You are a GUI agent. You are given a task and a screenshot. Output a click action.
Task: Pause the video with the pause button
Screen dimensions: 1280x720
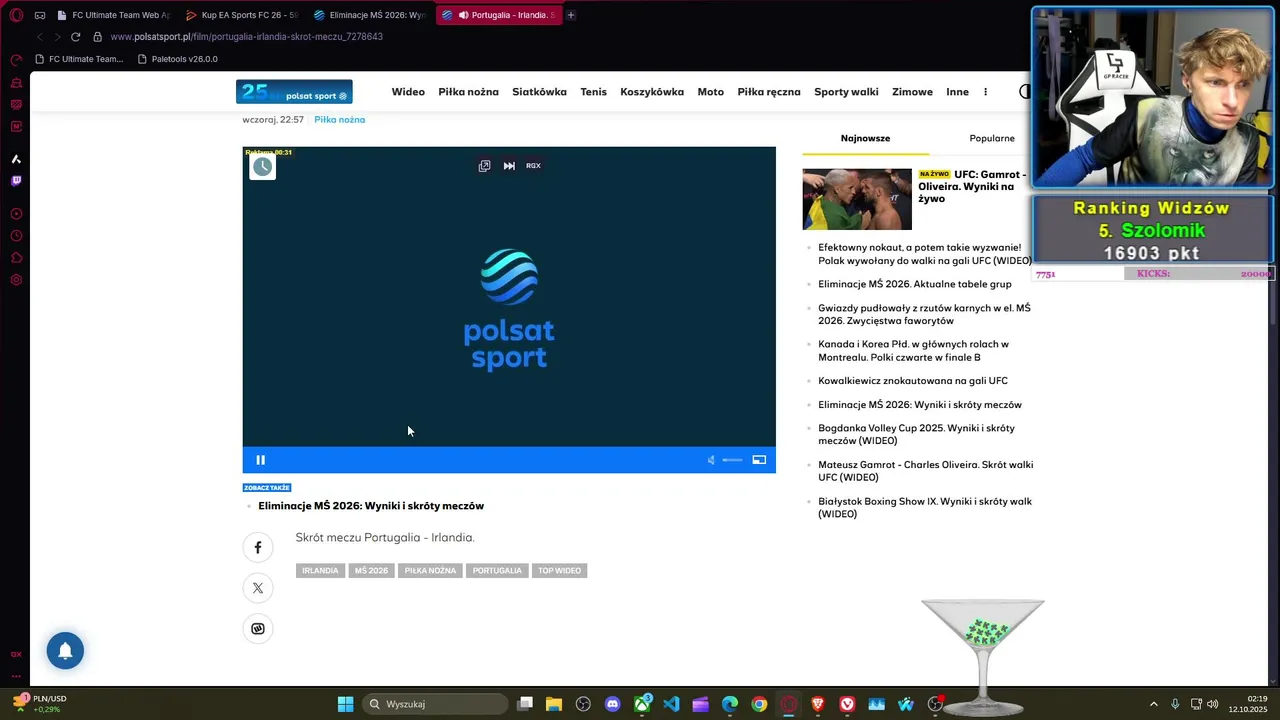click(x=261, y=460)
